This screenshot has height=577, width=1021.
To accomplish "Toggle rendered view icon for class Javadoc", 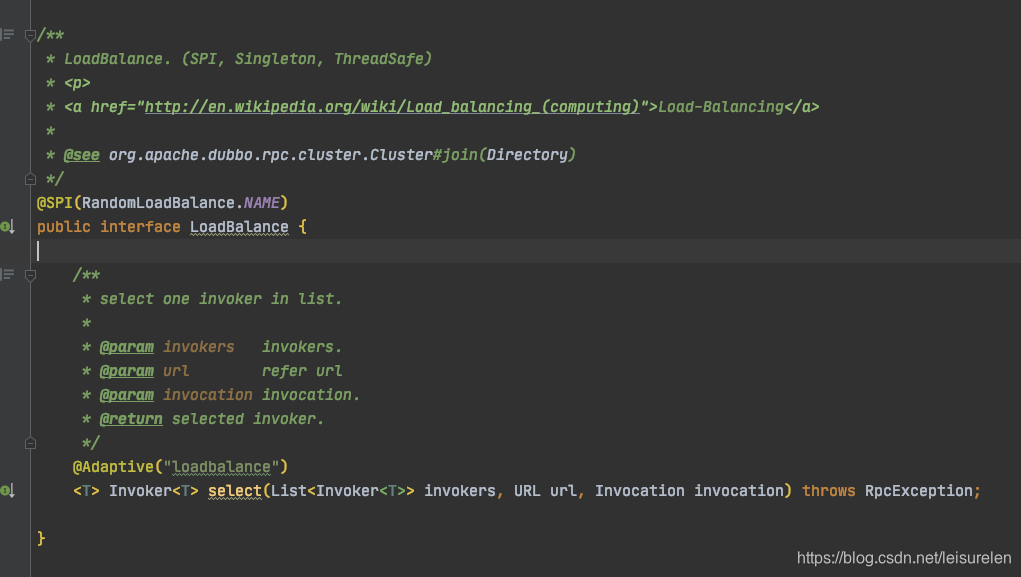I will pos(7,34).
